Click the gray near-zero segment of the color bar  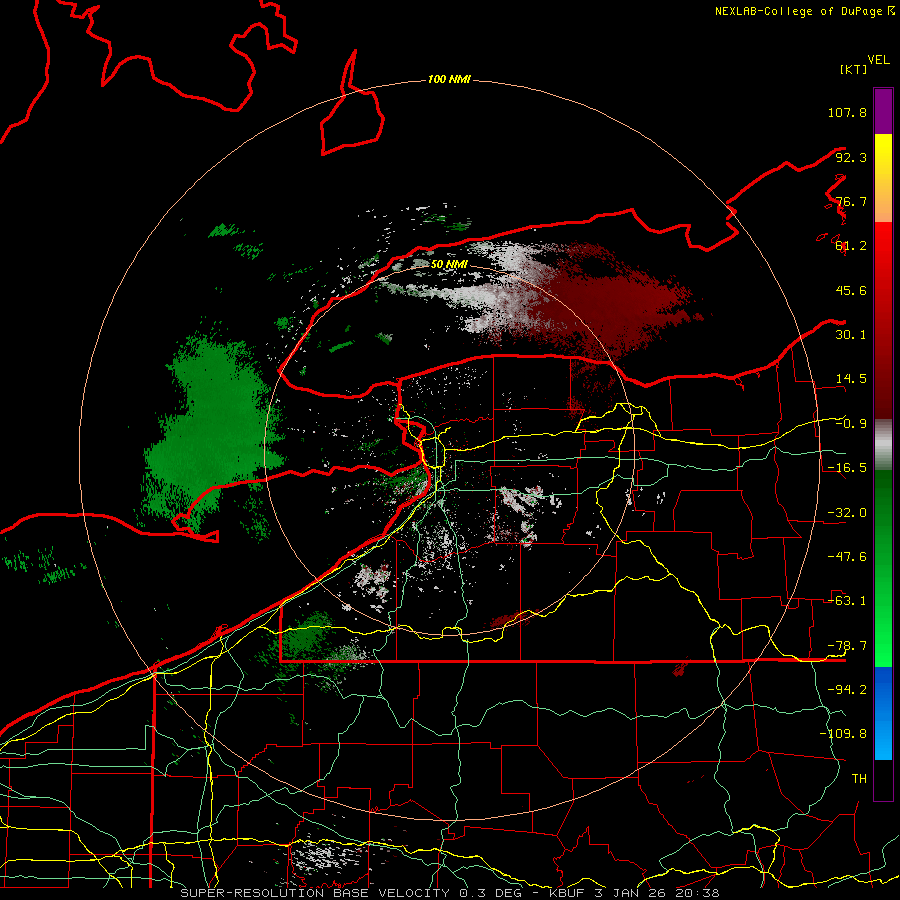(x=883, y=445)
